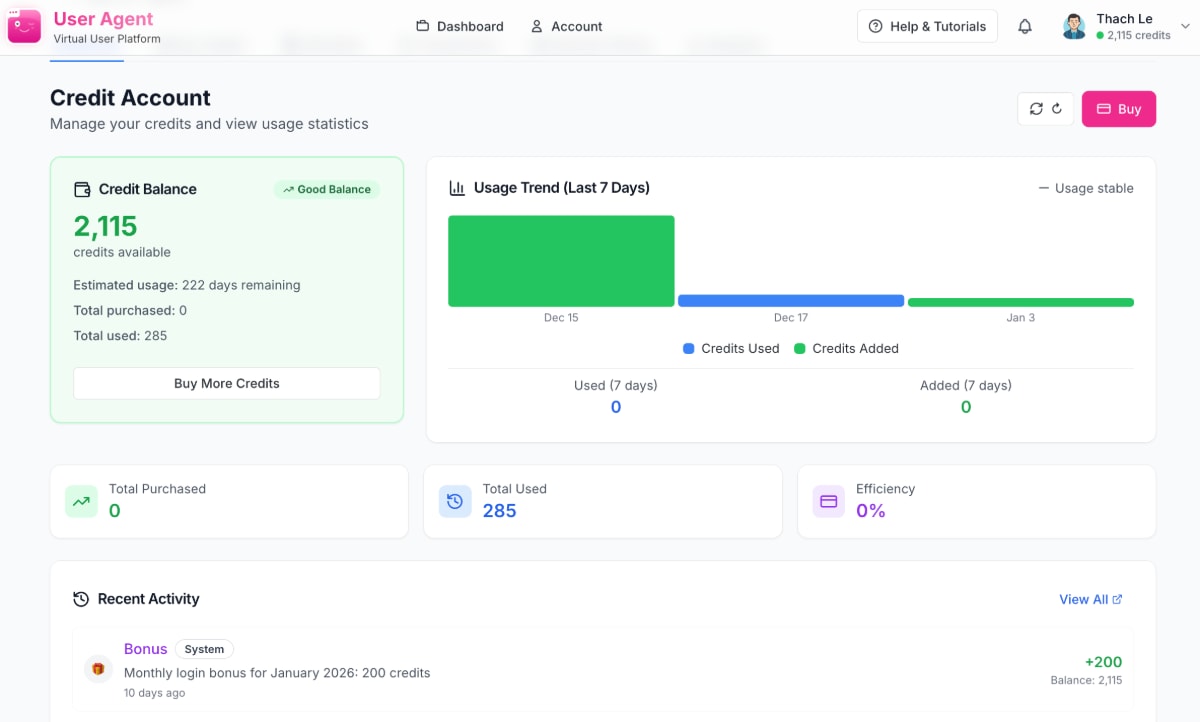The height and width of the screenshot is (722, 1200).
Task: Click the Total Purchased growth icon
Action: point(81,501)
